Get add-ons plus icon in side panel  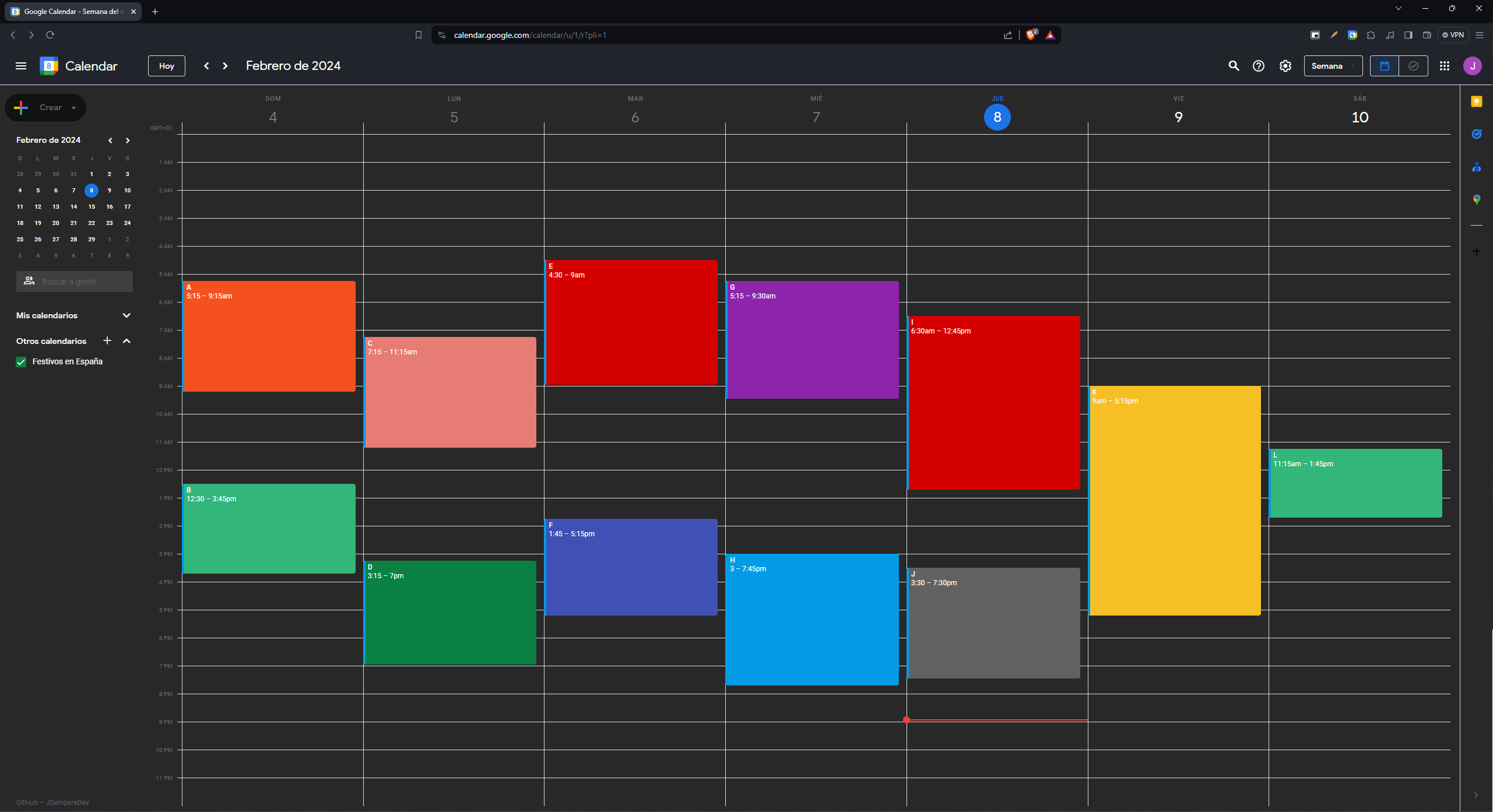coord(1477,251)
